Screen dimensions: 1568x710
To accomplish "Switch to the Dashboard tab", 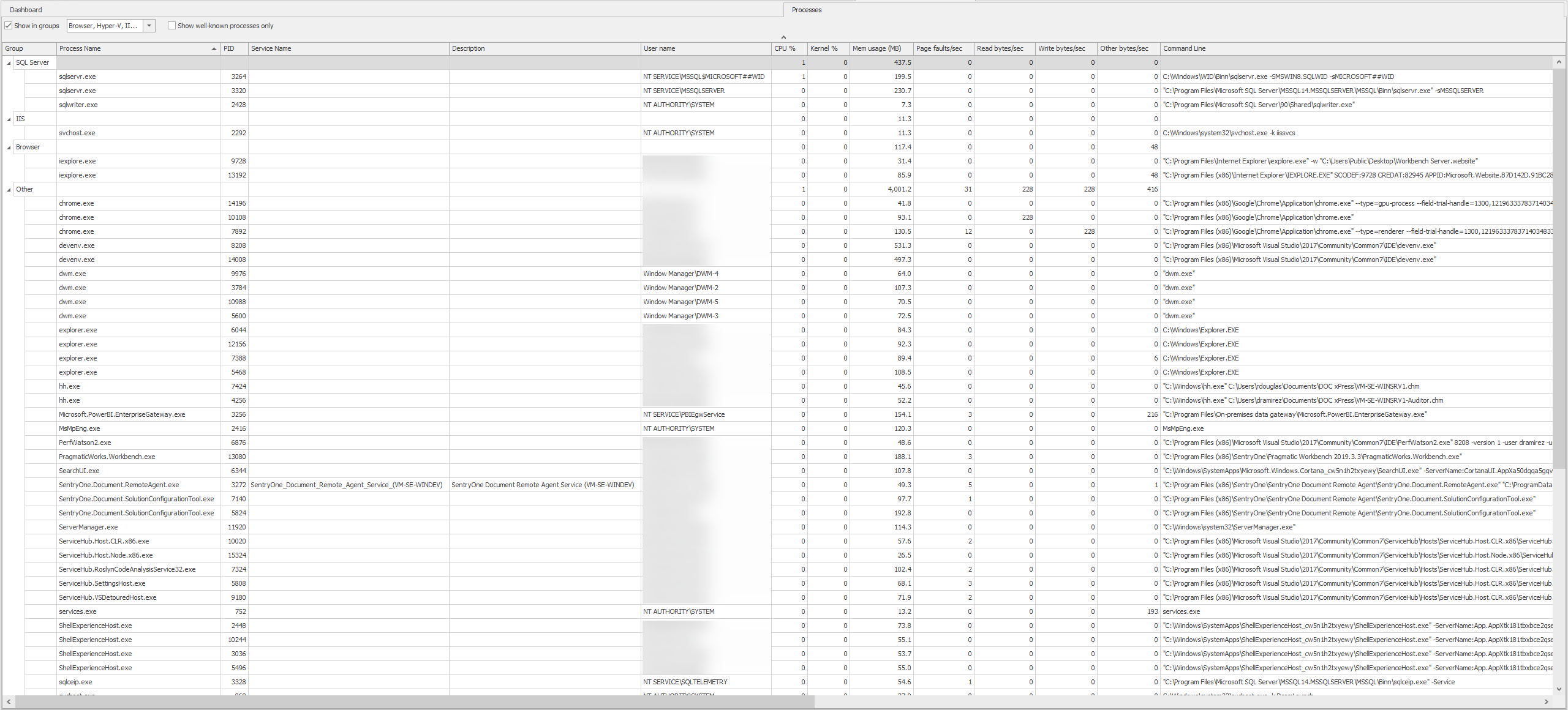I will 26,10.
